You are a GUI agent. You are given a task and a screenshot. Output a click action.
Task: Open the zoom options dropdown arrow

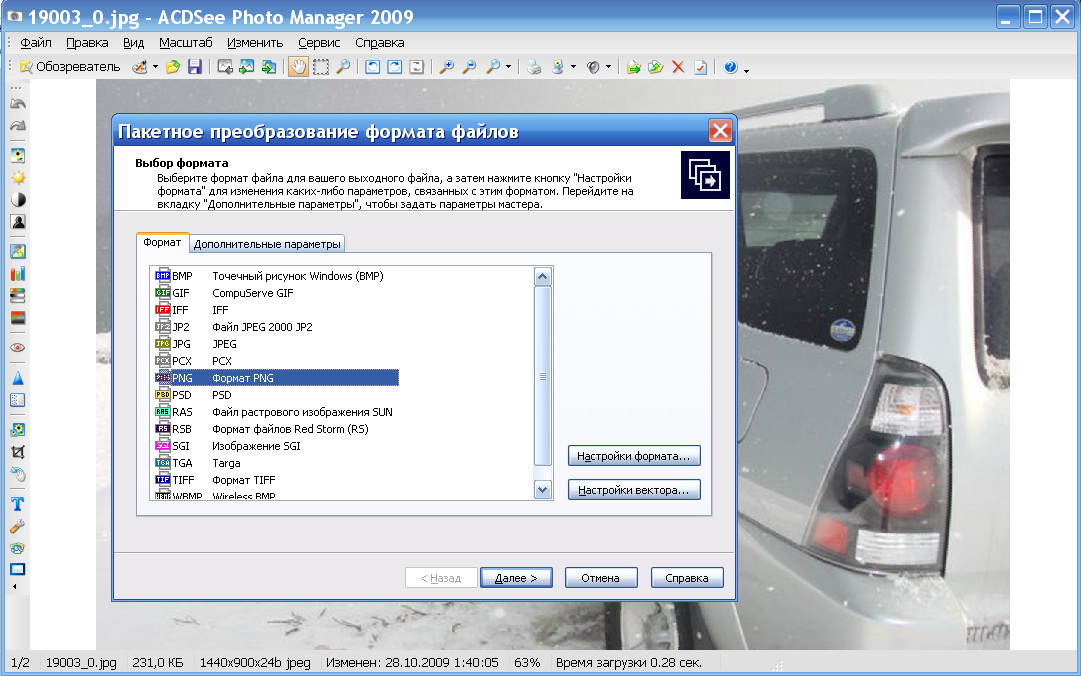click(509, 67)
